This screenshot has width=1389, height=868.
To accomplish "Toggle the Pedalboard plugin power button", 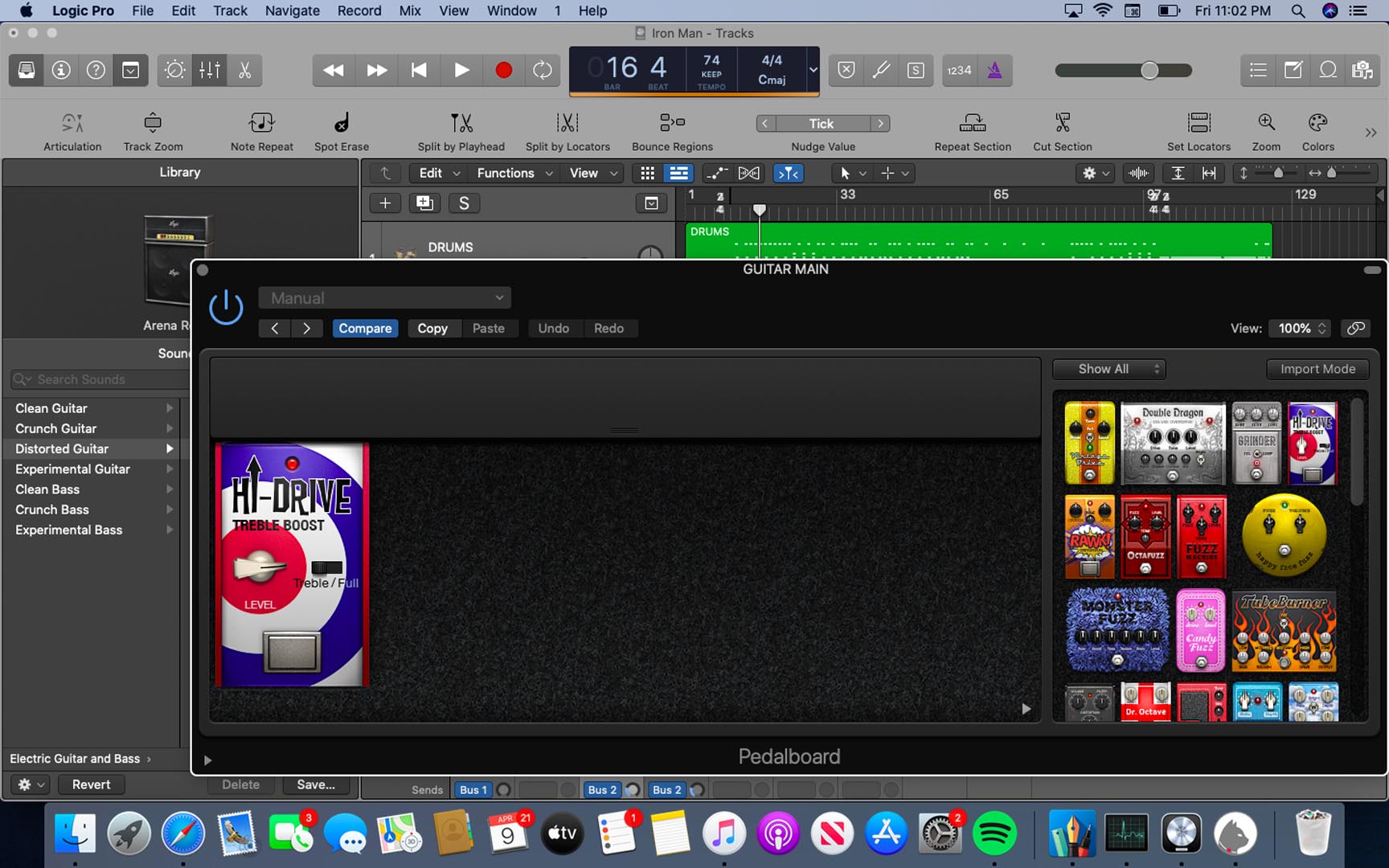I will coord(226,307).
